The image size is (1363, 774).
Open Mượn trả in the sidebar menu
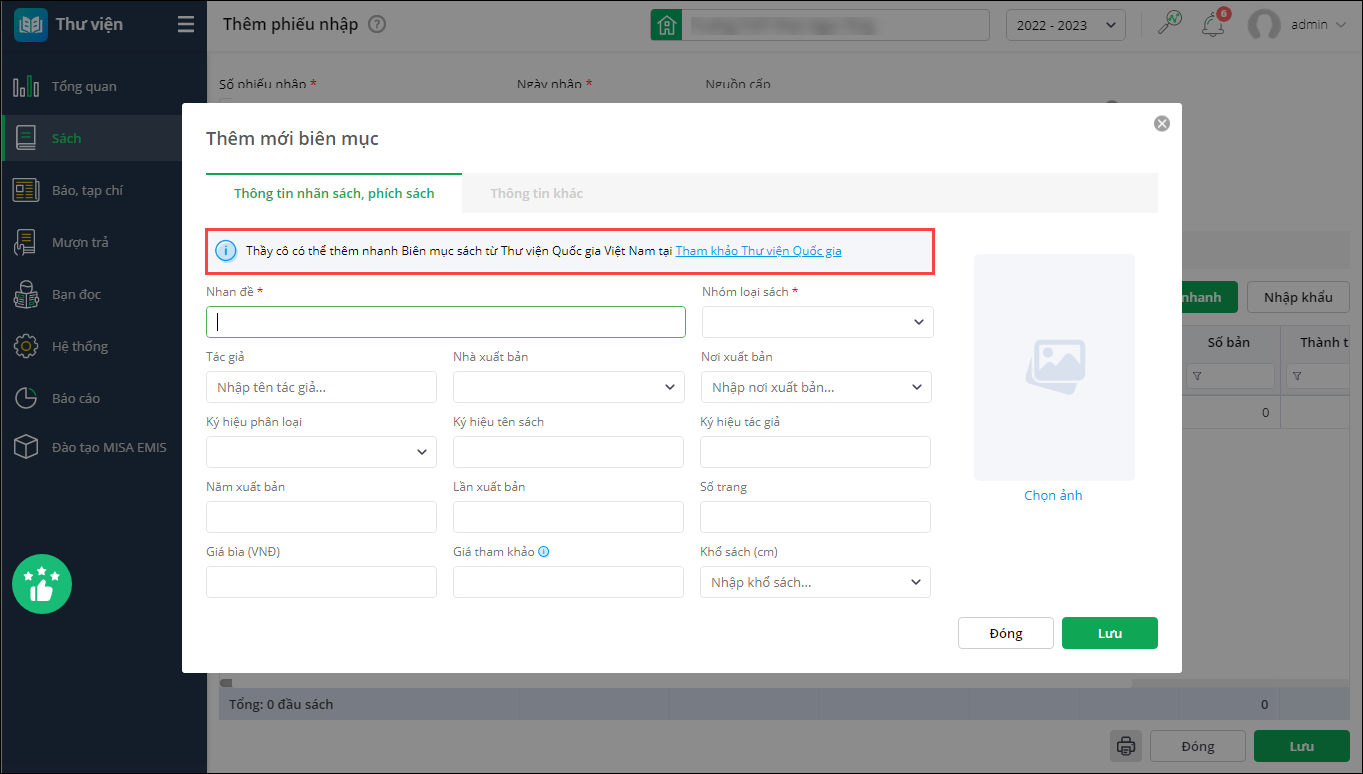(80, 242)
